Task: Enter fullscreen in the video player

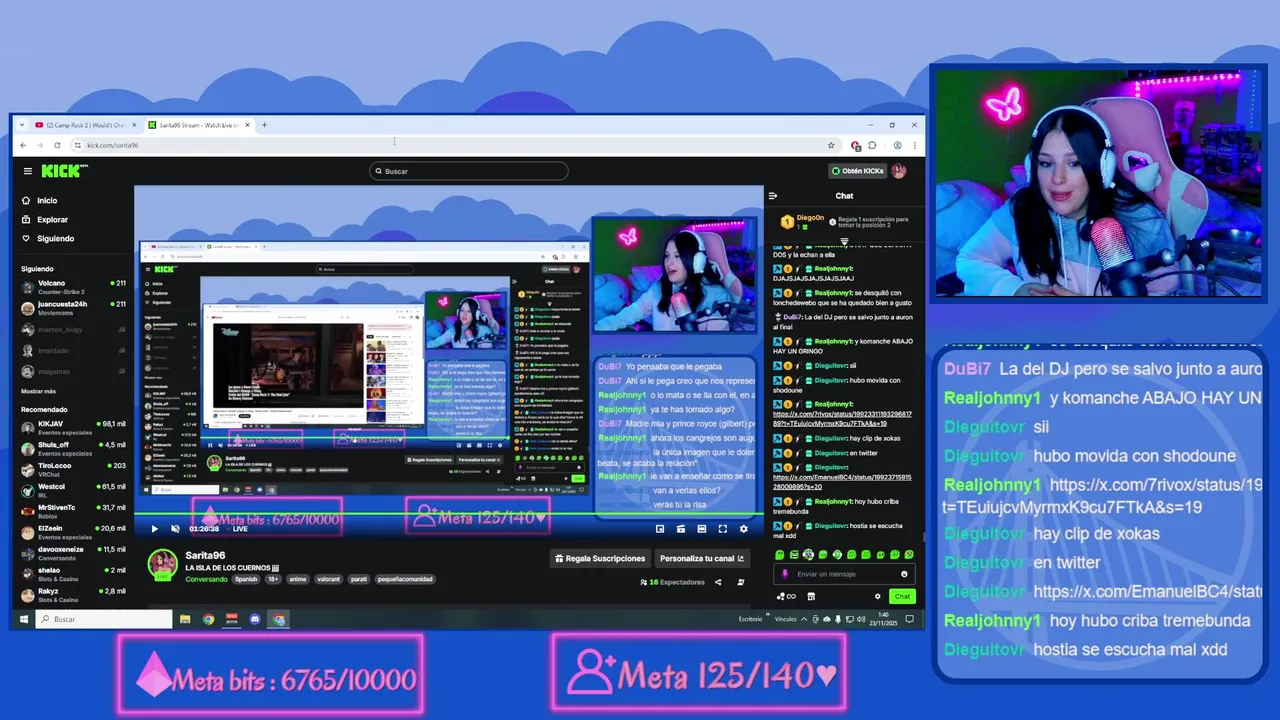Action: (x=723, y=529)
